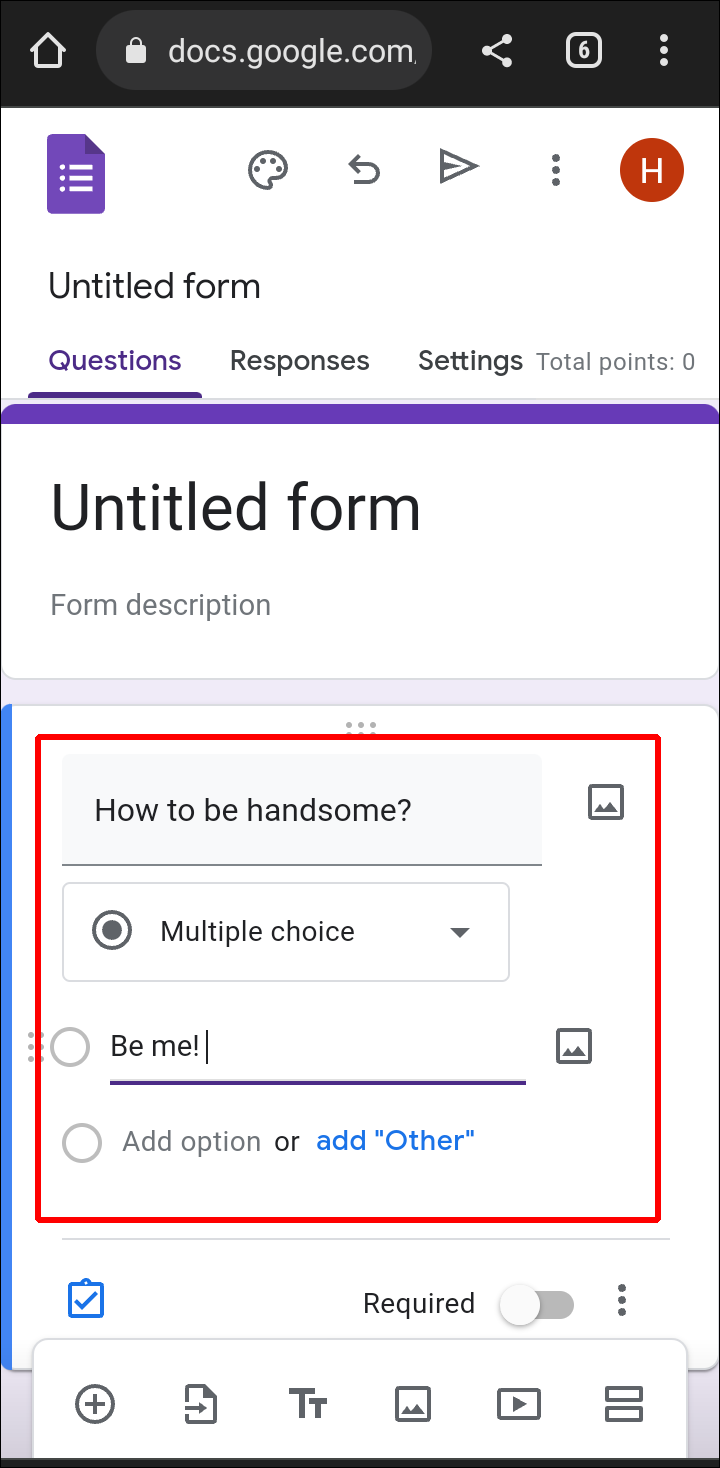The image size is (720, 1468).
Task: Add a new question with plus icon
Action: tap(96, 1404)
